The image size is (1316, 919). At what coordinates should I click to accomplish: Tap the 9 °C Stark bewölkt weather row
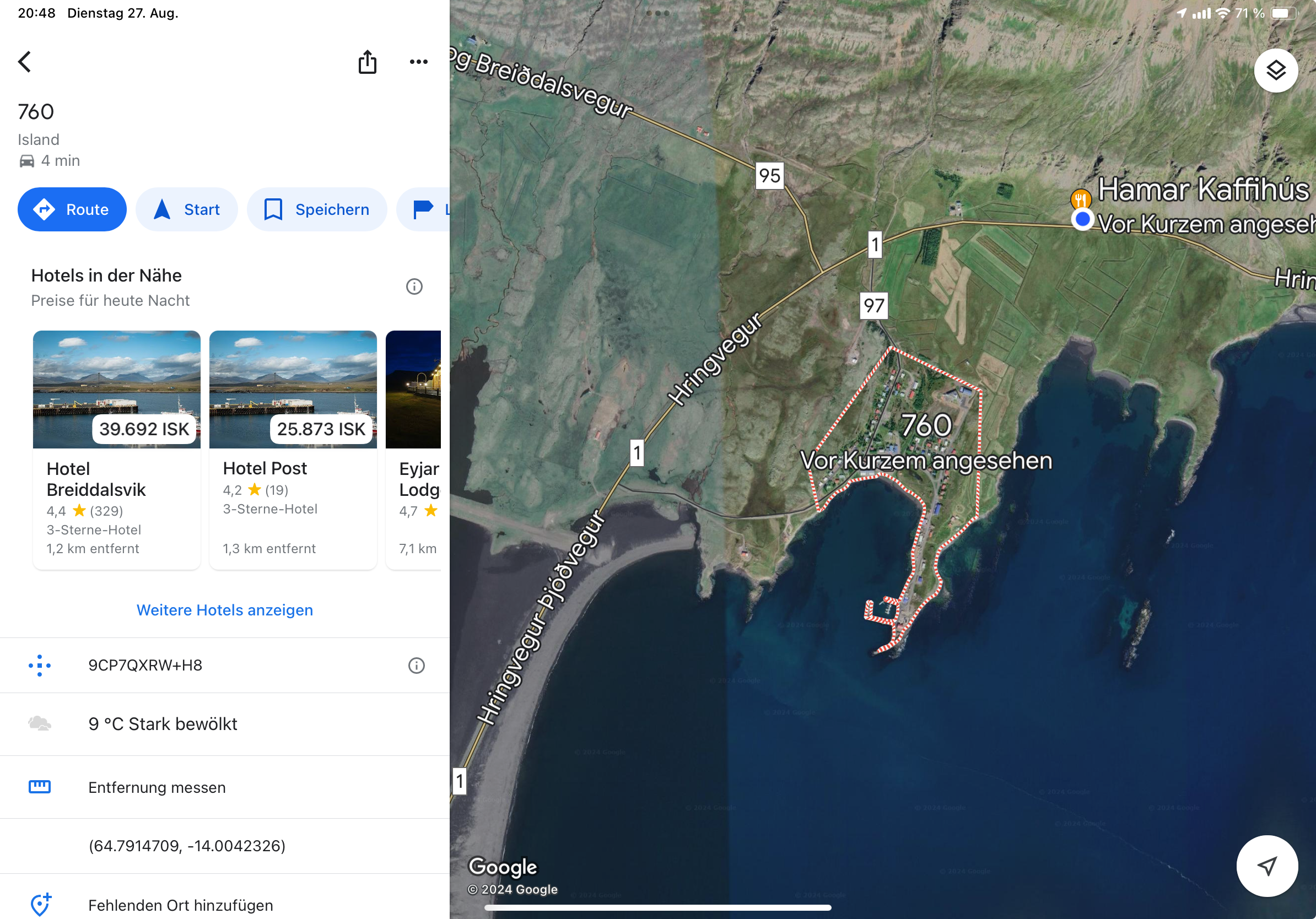pos(225,723)
